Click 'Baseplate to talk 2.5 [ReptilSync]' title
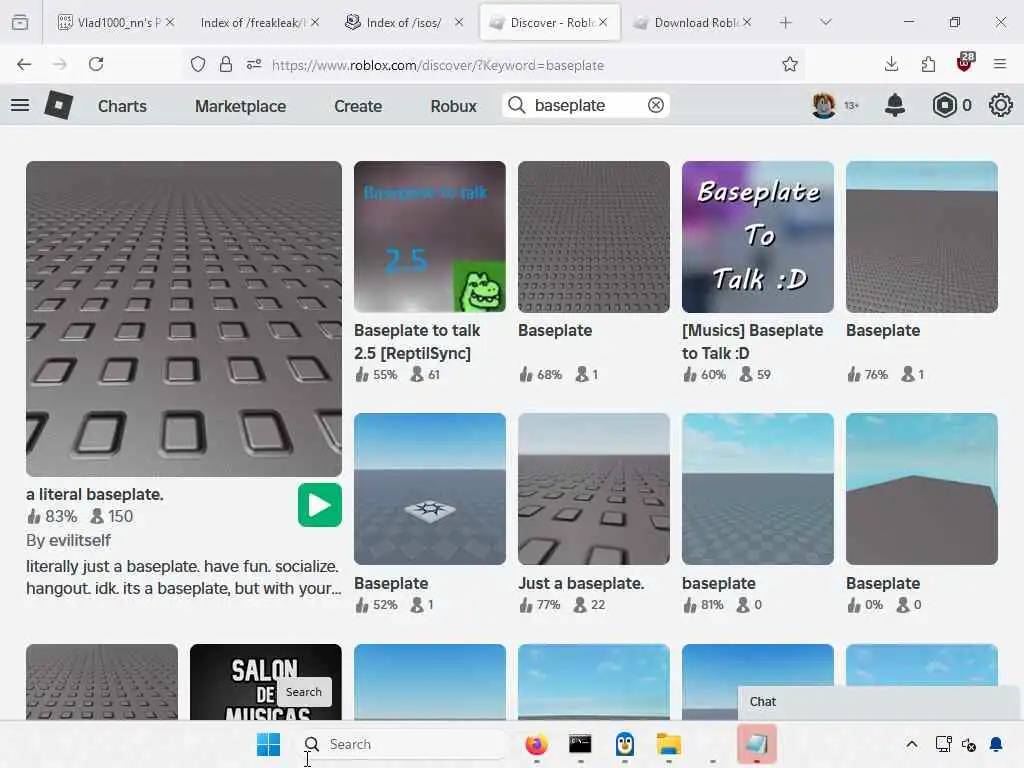Viewport: 1024px width, 768px height. pyautogui.click(x=417, y=342)
